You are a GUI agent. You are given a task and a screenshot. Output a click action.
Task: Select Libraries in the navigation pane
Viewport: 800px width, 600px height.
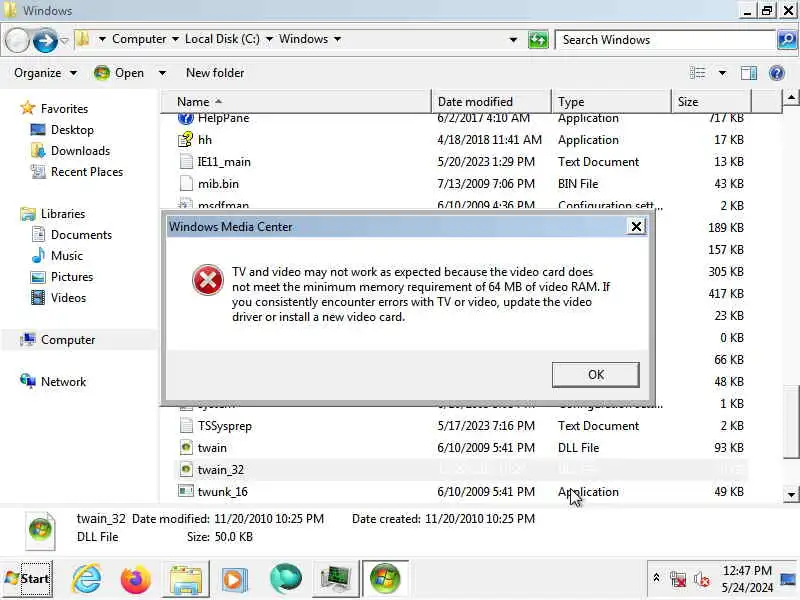[x=63, y=214]
